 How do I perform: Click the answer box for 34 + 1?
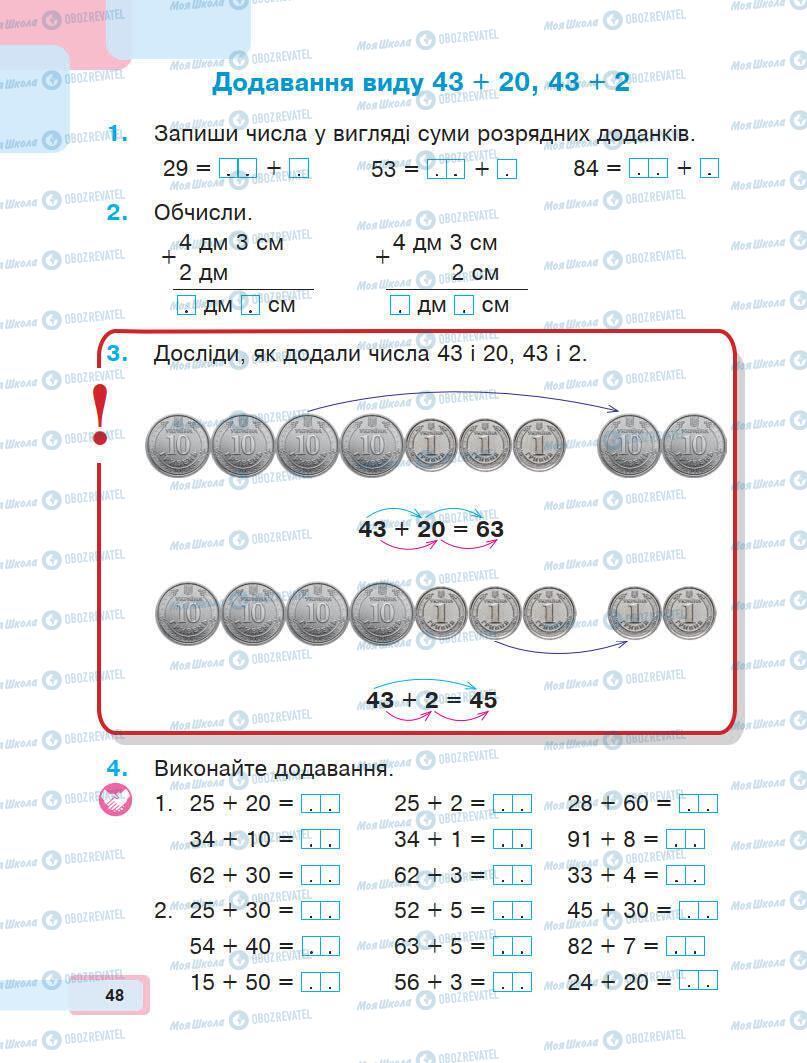click(x=512, y=839)
